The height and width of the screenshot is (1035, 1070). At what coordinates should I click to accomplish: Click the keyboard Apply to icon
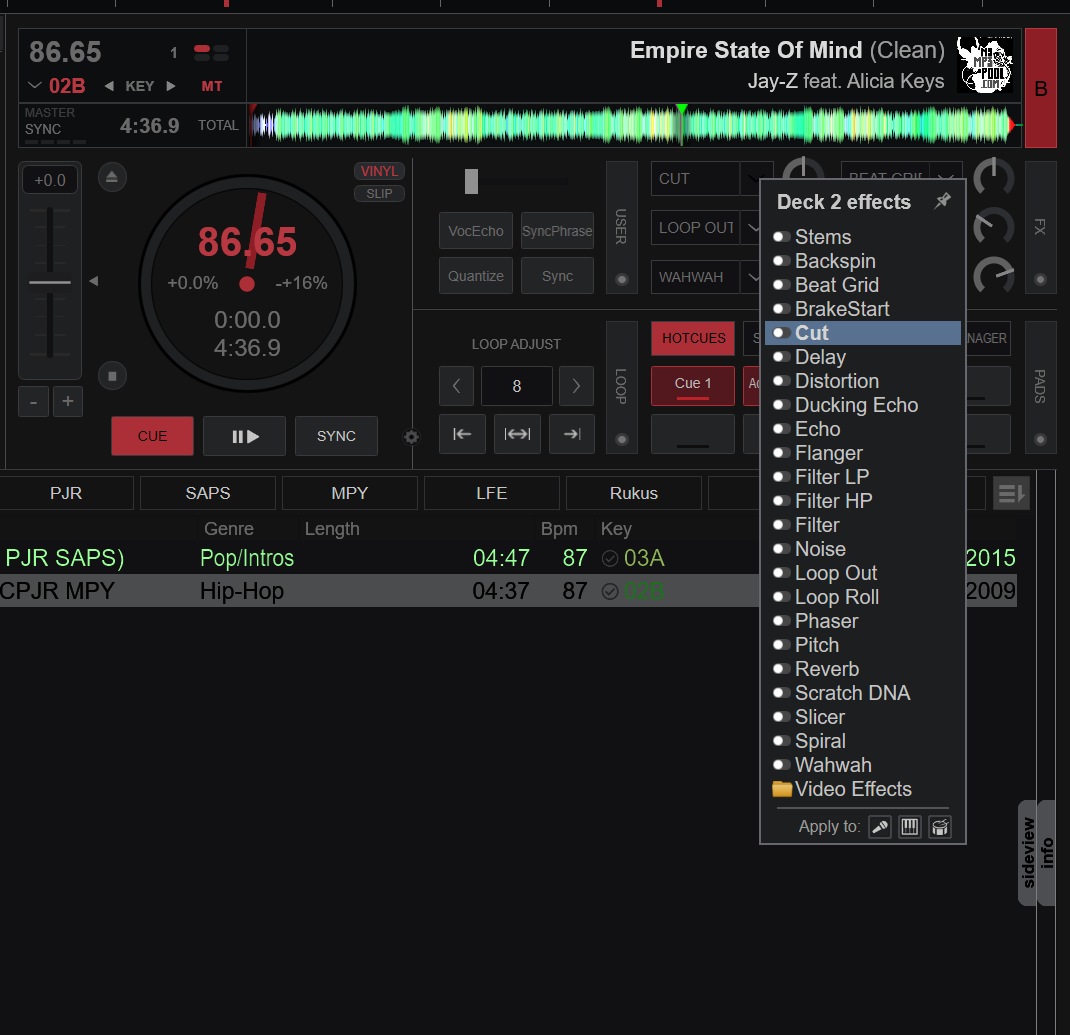pyautogui.click(x=909, y=827)
